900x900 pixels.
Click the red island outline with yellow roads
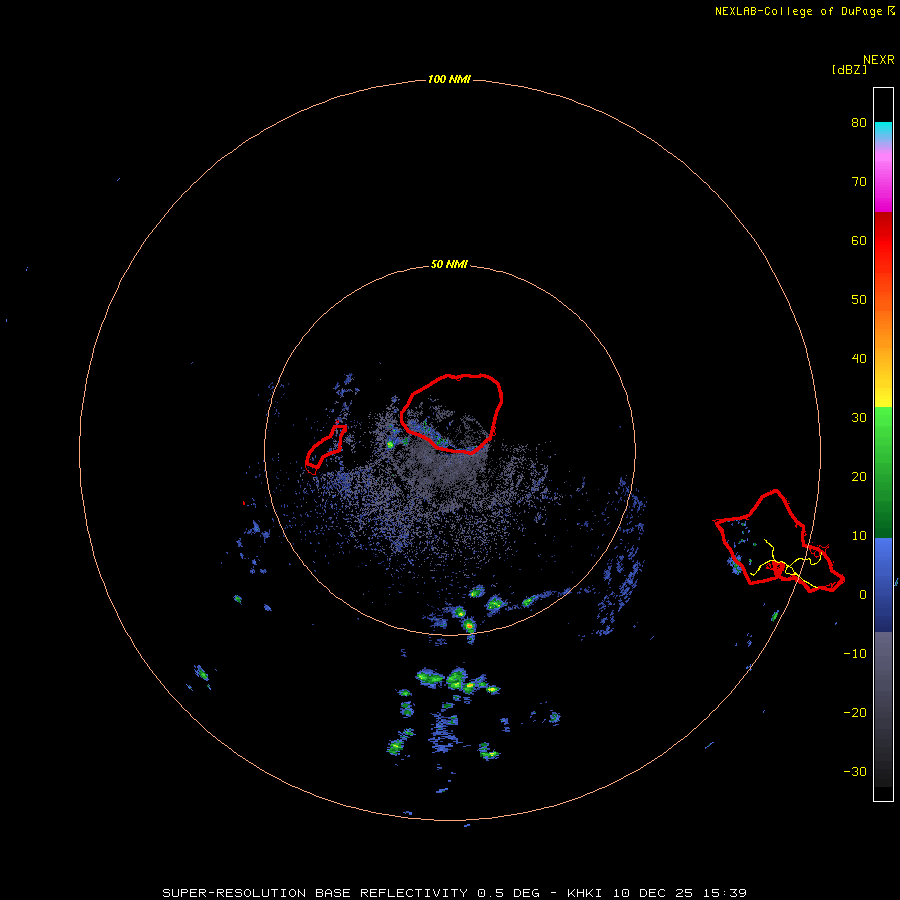coord(779,541)
